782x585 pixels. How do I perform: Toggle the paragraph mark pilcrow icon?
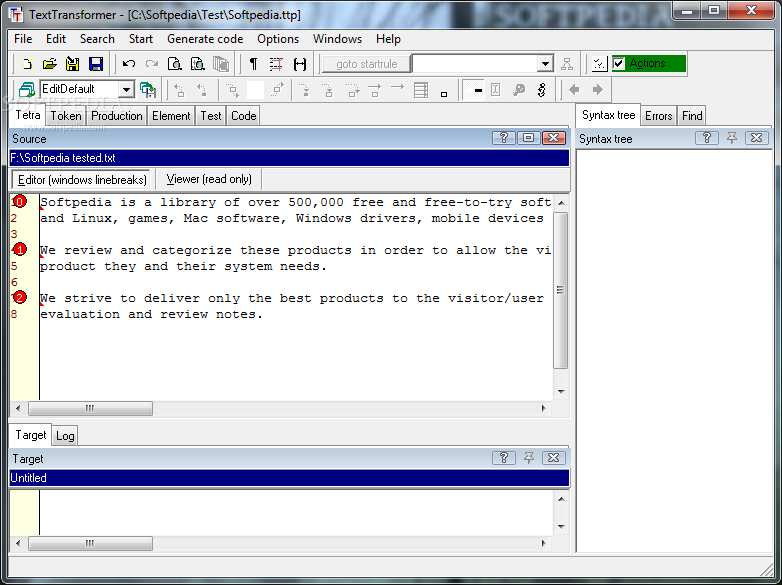253,64
